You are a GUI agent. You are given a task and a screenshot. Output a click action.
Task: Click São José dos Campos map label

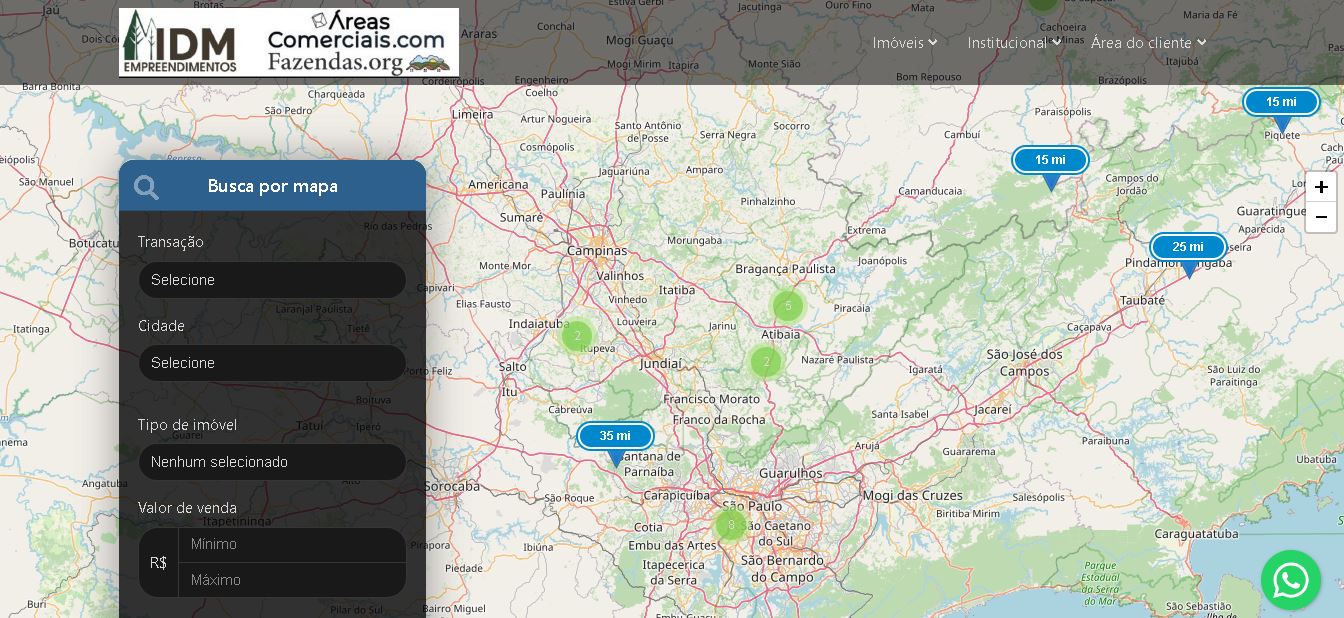pyautogui.click(x=1025, y=362)
